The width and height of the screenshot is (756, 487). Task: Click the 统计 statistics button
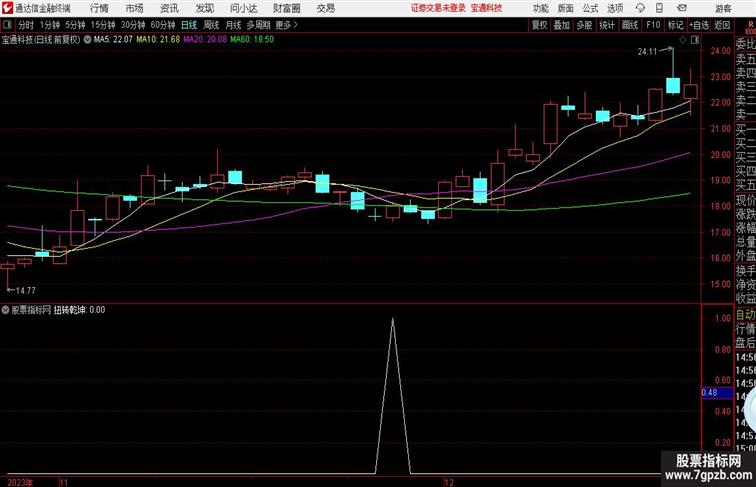click(x=607, y=25)
